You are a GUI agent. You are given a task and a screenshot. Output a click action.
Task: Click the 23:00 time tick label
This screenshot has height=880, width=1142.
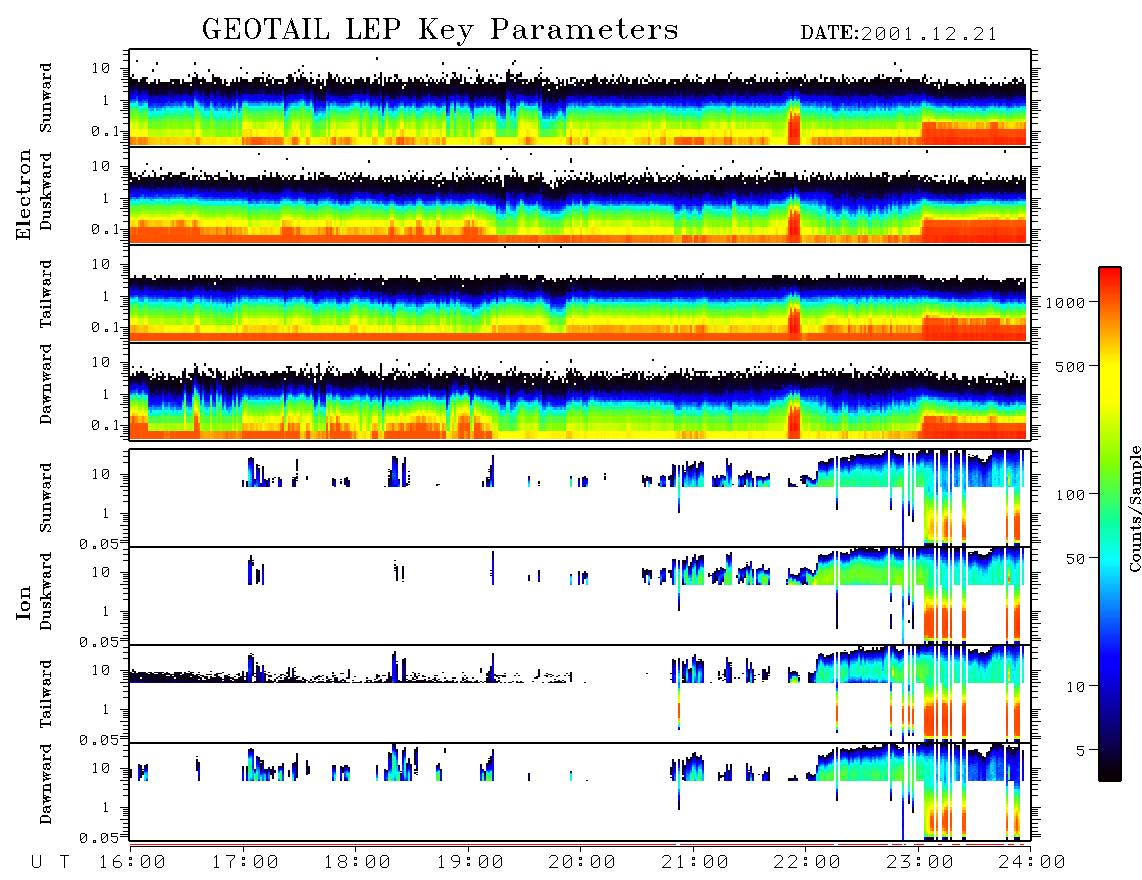click(x=920, y=862)
